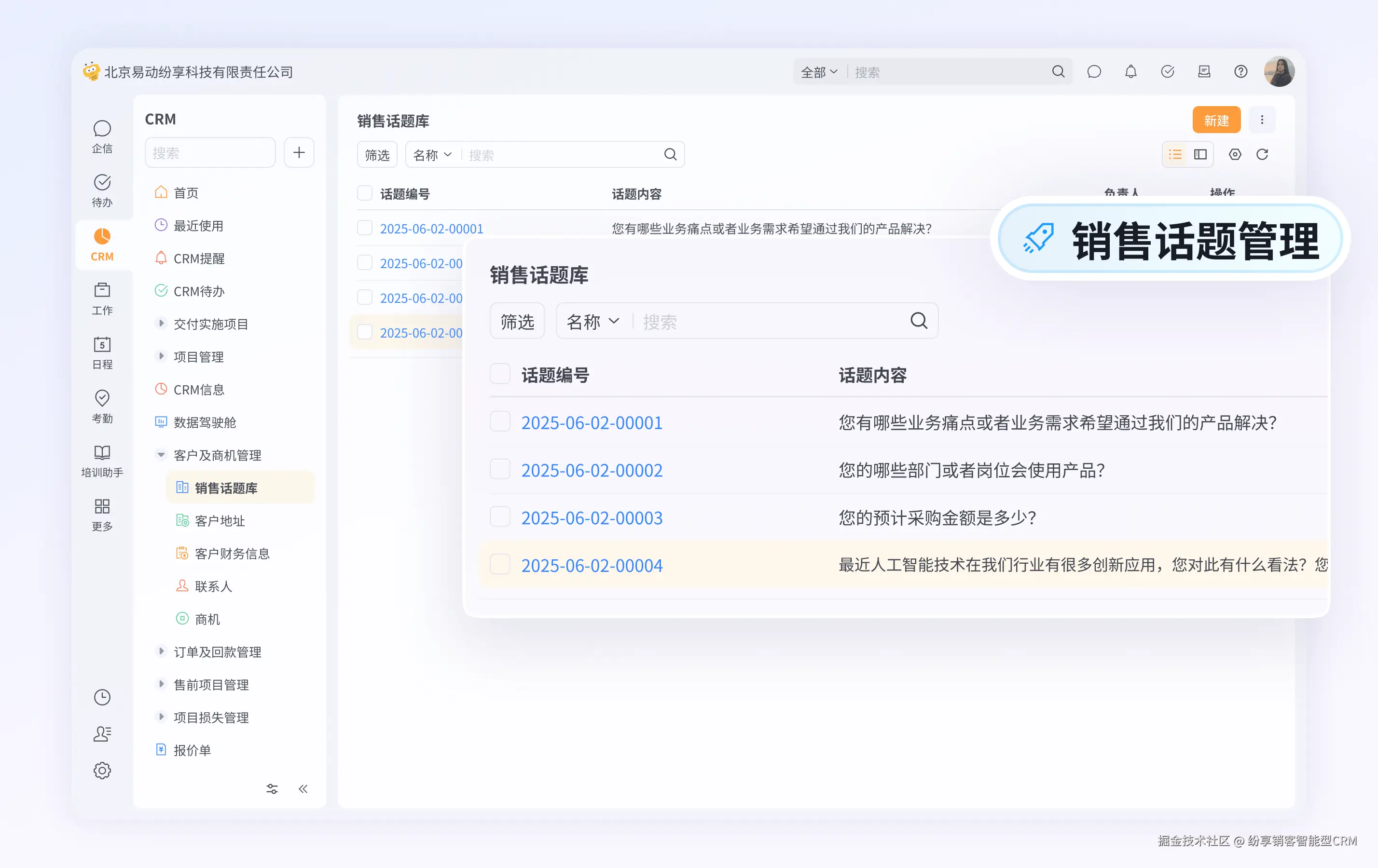Image resolution: width=1378 pixels, height=868 pixels.
Task: Open the help question mark icon
Action: click(1240, 72)
